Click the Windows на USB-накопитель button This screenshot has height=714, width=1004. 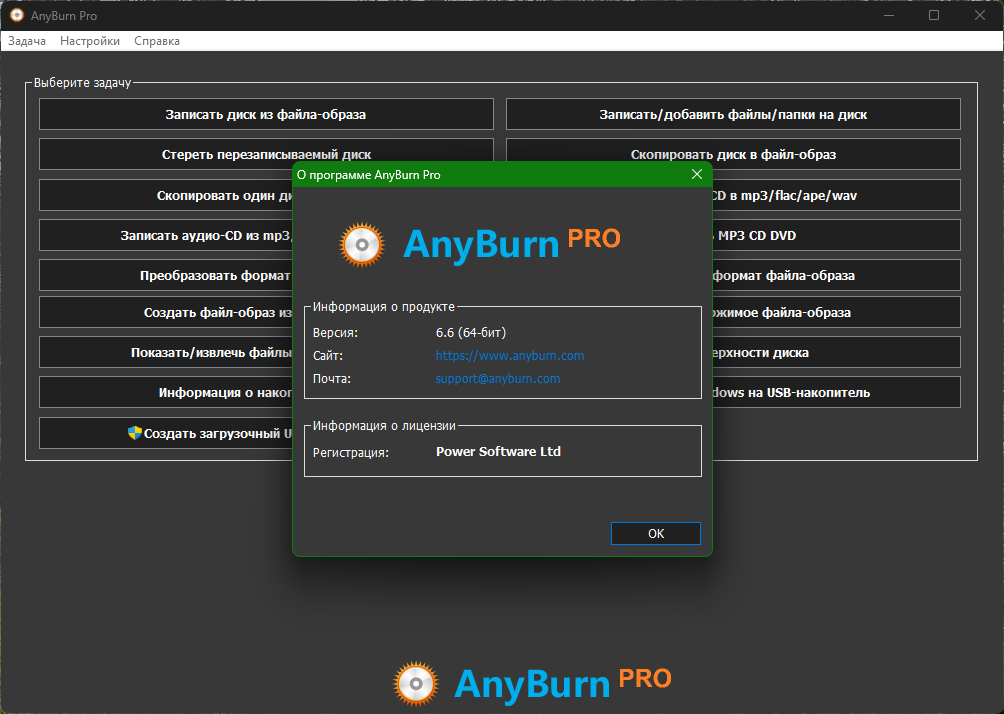point(836,393)
